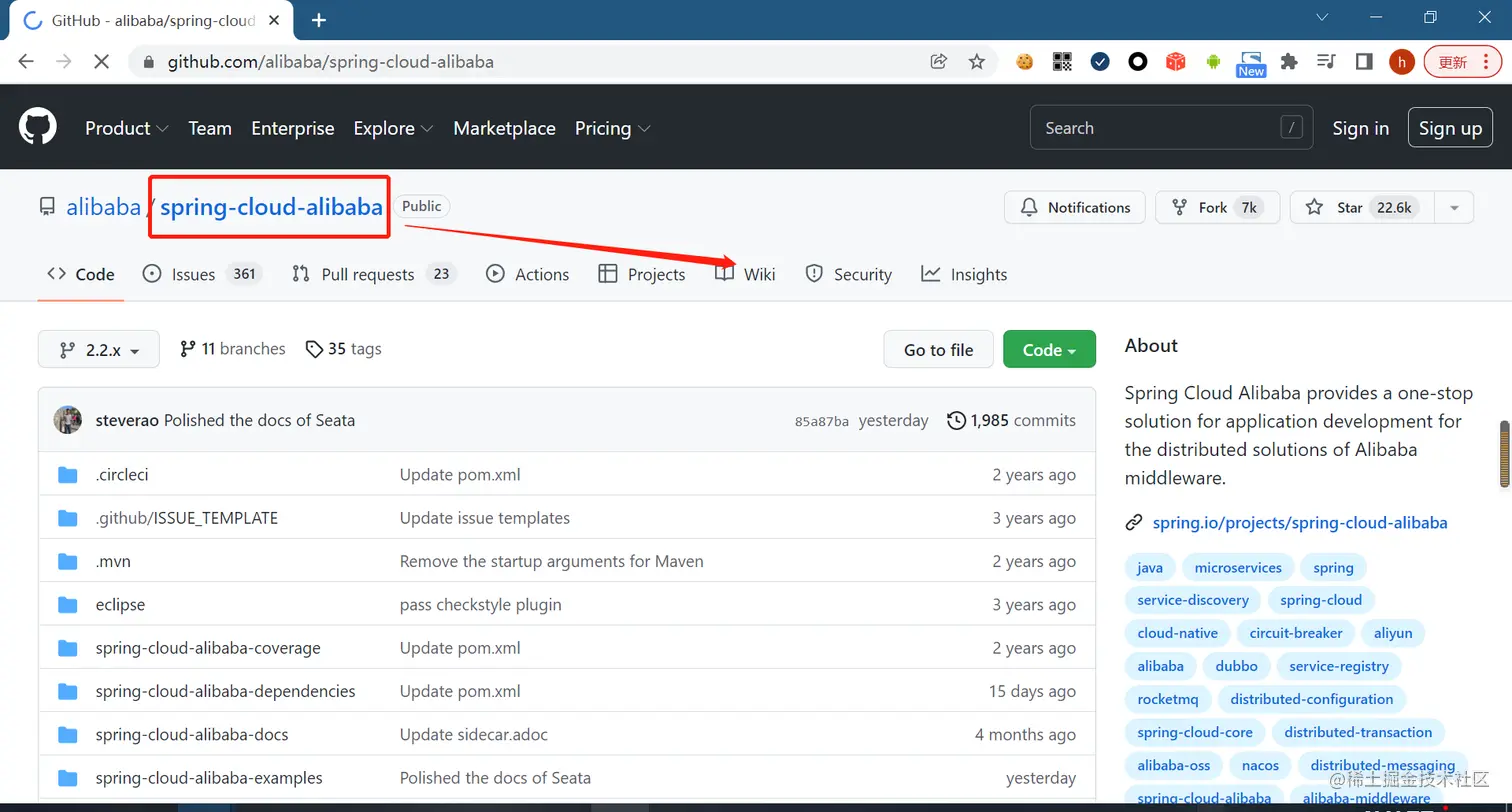Expand the Pricing dropdown menu
1512x812 pixels.
[613, 128]
